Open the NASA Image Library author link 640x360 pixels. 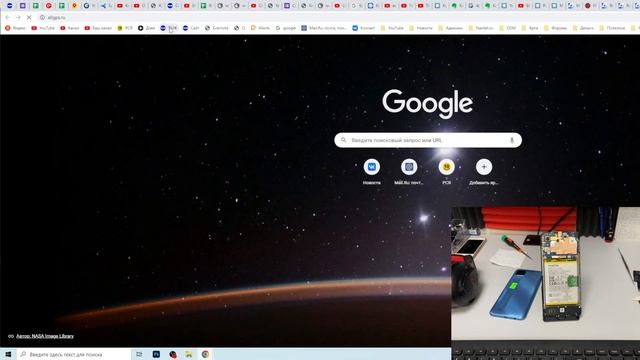(45, 336)
